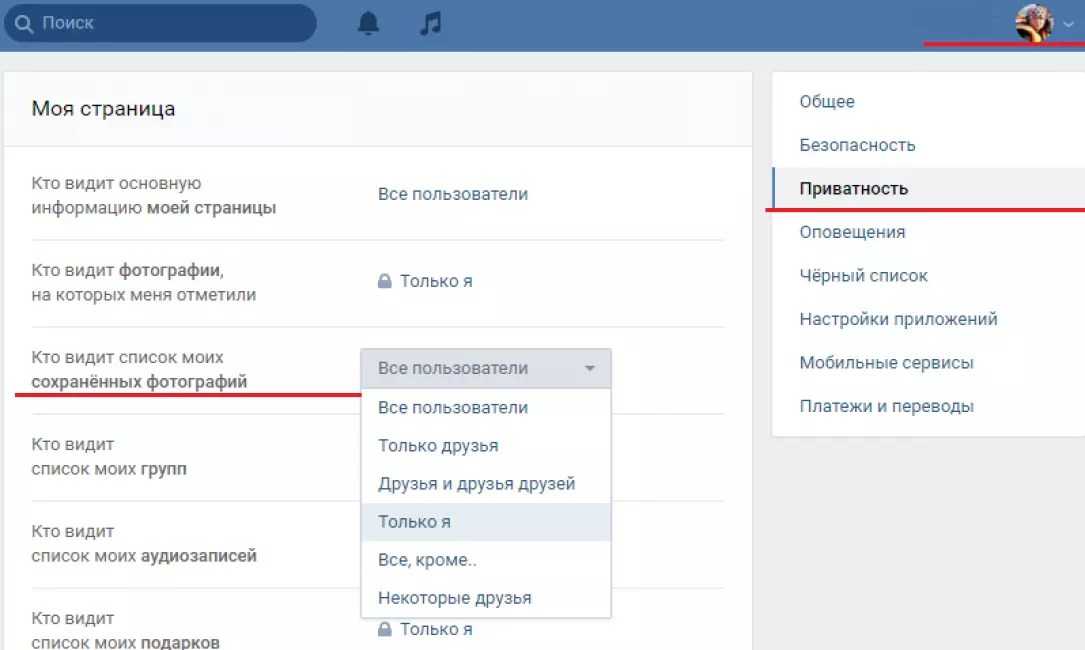Viewport: 1085px width, 650px height.
Task: Choose Только друзья option
Action: pos(438,446)
